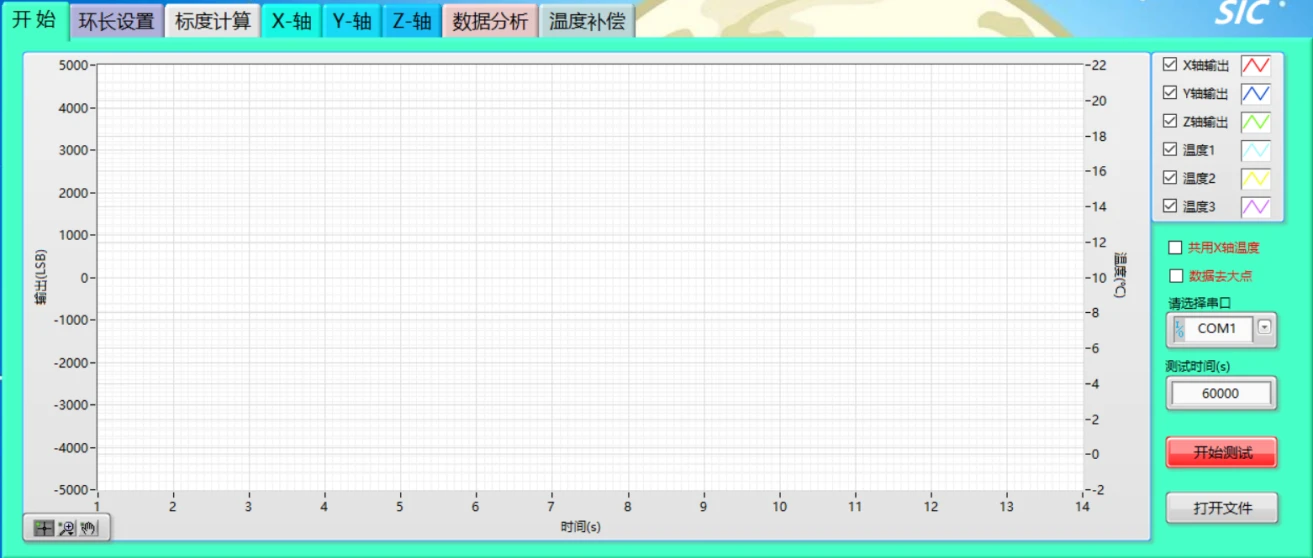Click the 5000 maximum label on output axis
The image size is (1313, 558).
click(x=75, y=65)
